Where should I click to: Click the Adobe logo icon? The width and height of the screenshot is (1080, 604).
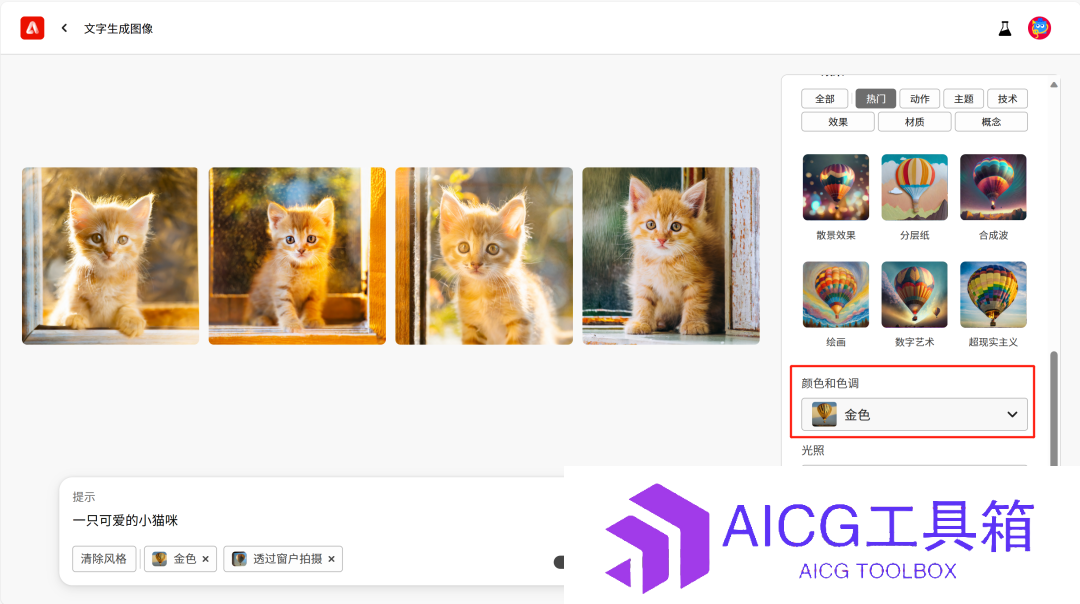point(32,28)
